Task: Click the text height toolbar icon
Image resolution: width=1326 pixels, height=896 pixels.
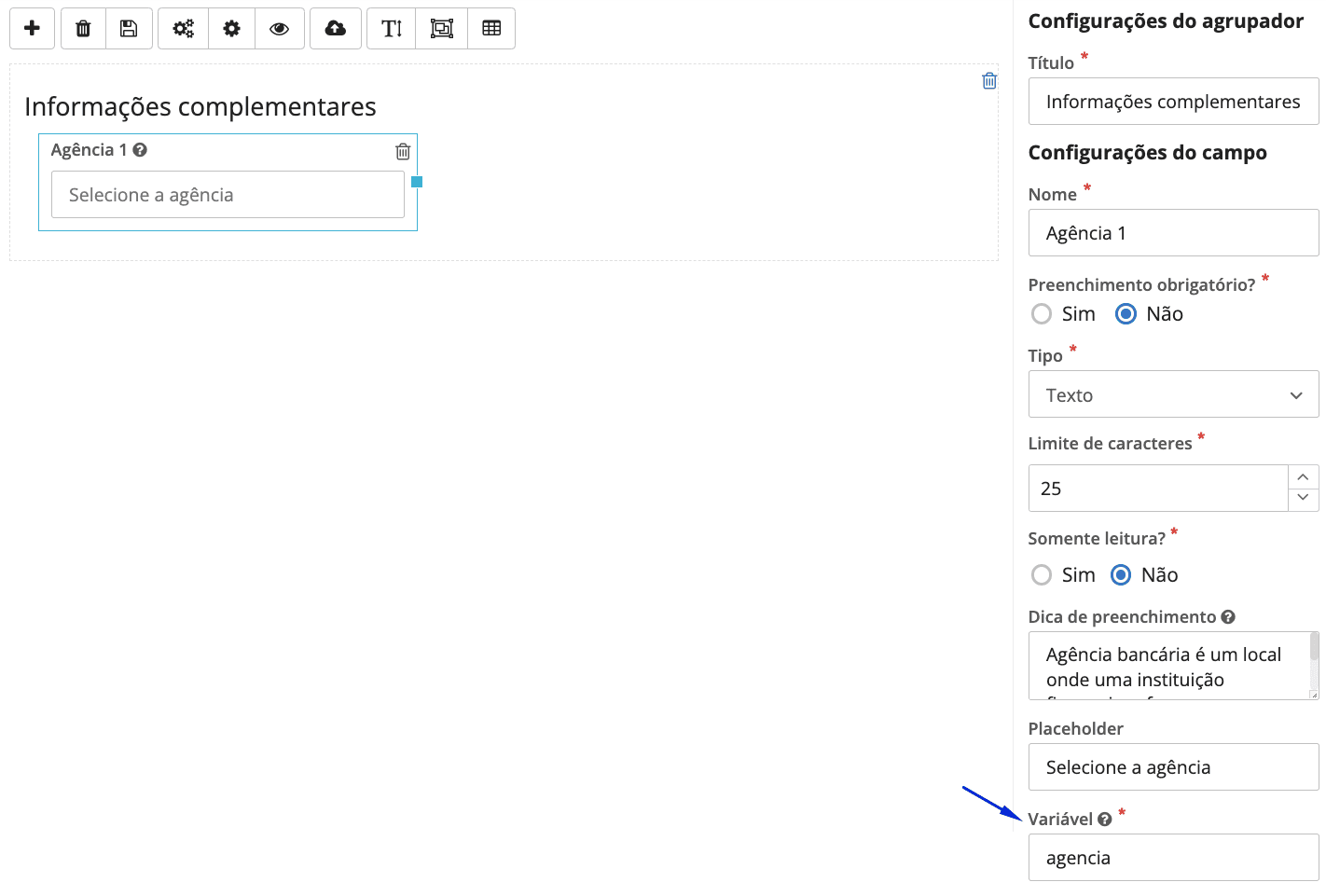Action: 392,29
